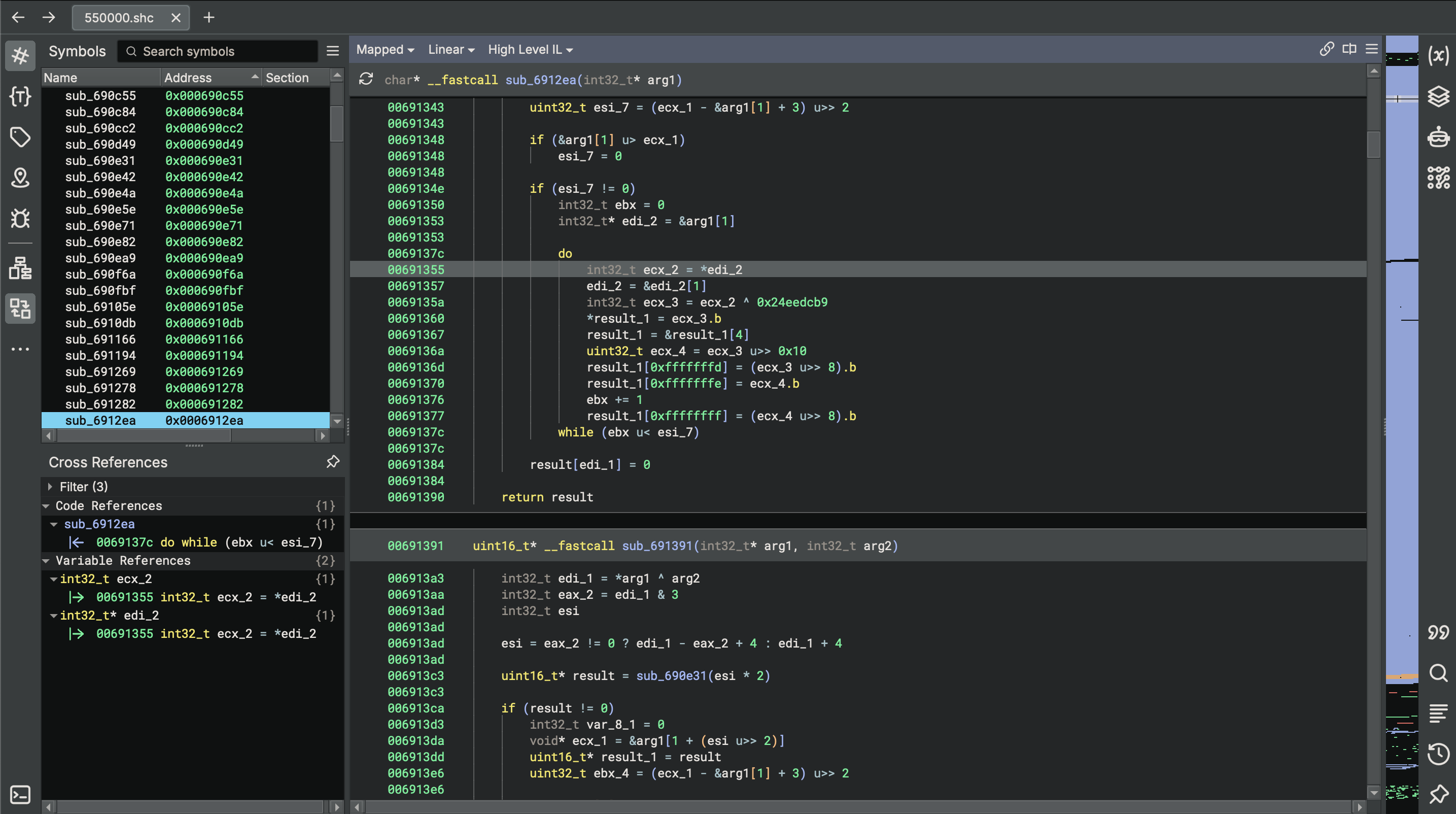This screenshot has width=1456, height=814.
Task: Click the Search symbols input field
Action: [218, 51]
